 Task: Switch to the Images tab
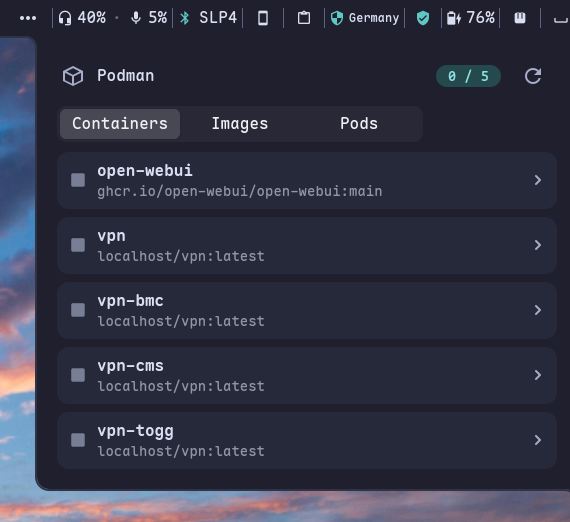click(240, 124)
